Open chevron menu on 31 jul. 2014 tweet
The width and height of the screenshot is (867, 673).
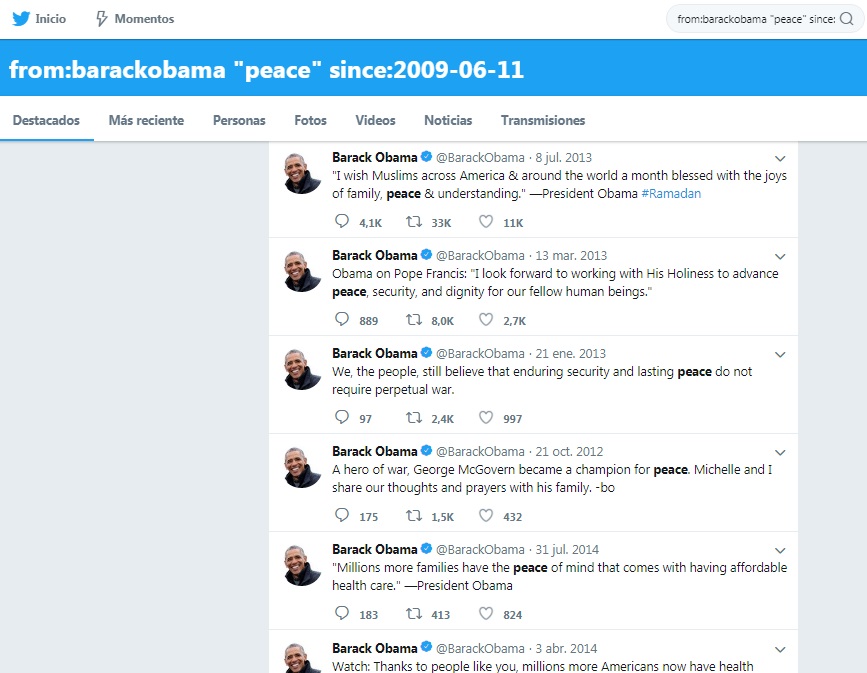click(x=780, y=551)
